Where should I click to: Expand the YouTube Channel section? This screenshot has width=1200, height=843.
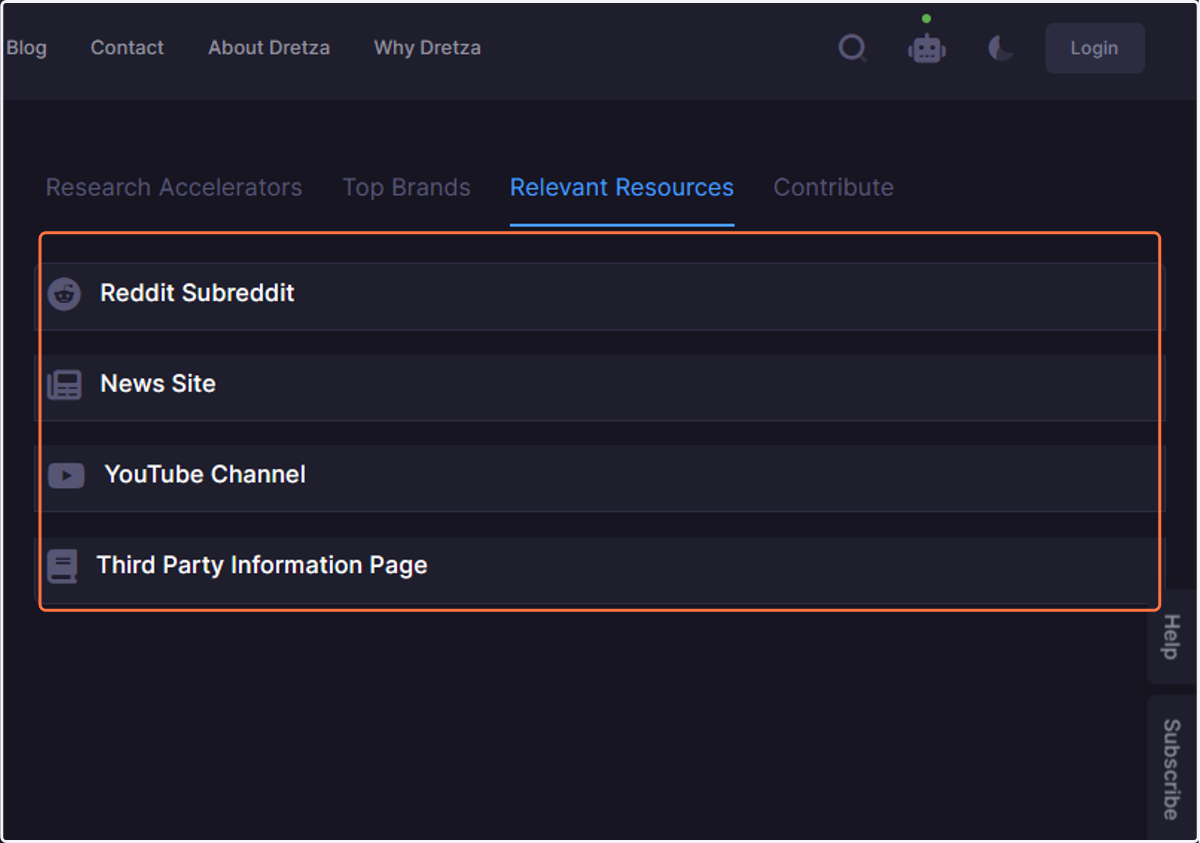(599, 478)
